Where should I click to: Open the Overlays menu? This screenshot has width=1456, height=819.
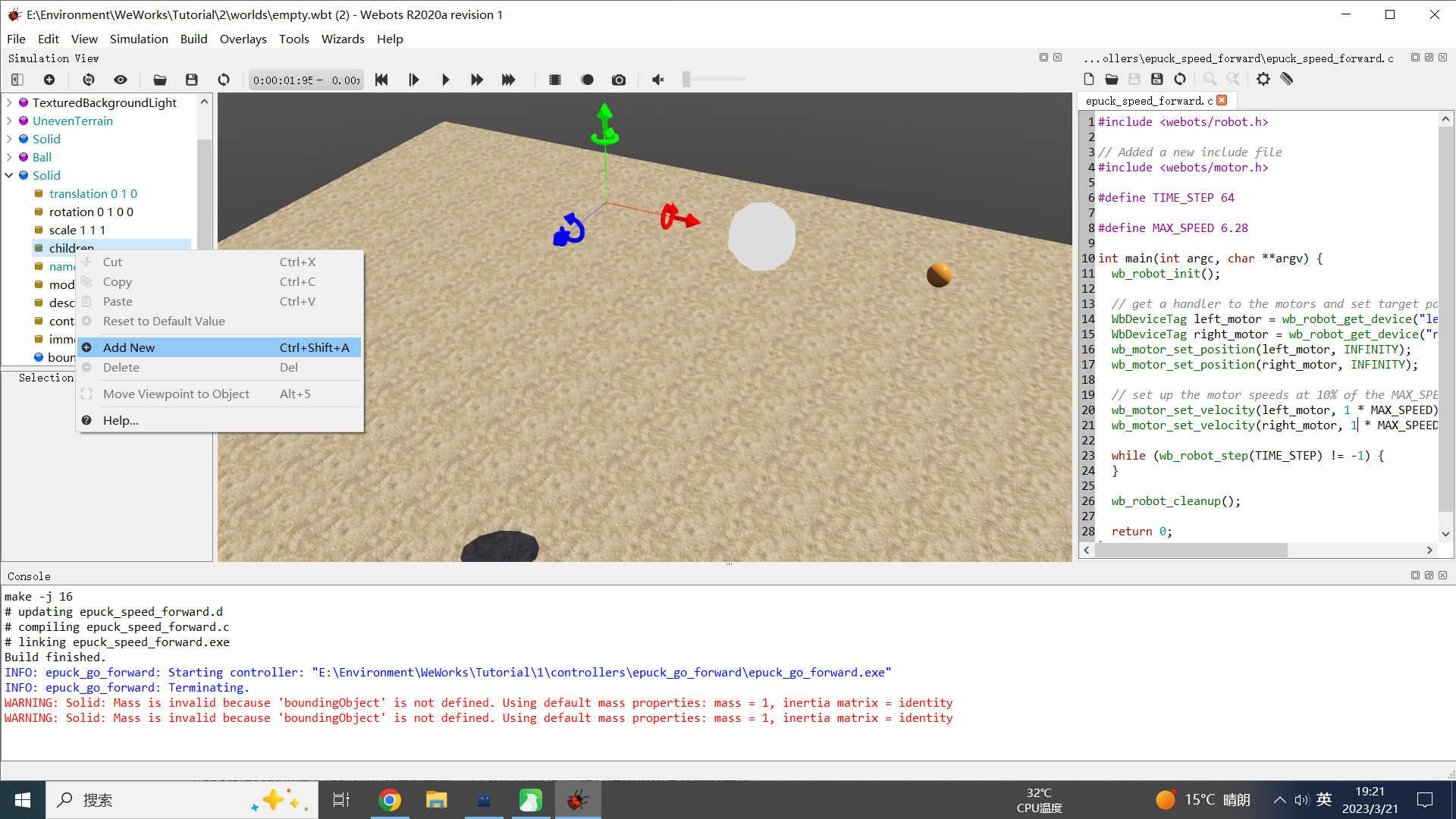coord(243,39)
